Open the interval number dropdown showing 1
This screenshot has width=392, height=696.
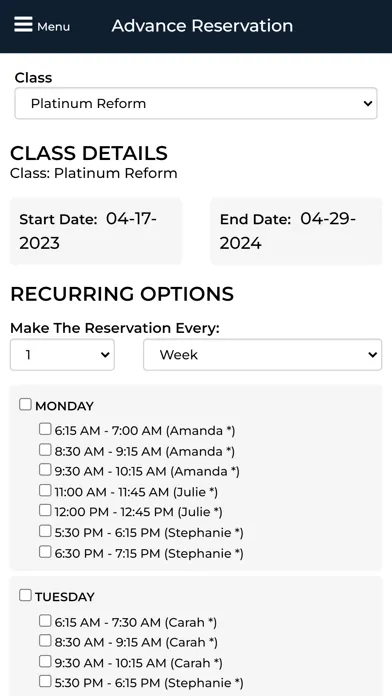coord(62,355)
